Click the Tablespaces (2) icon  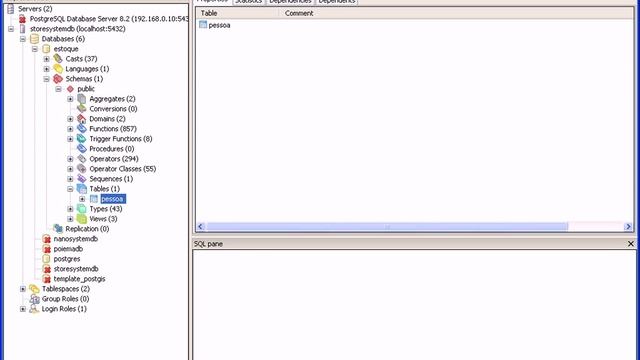click(34, 289)
